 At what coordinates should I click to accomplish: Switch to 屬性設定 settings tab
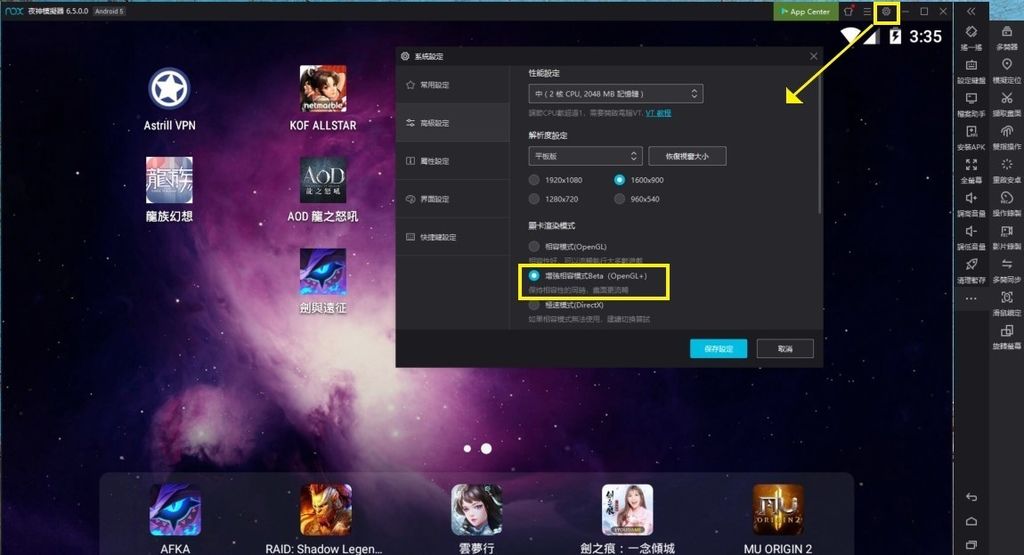453,161
